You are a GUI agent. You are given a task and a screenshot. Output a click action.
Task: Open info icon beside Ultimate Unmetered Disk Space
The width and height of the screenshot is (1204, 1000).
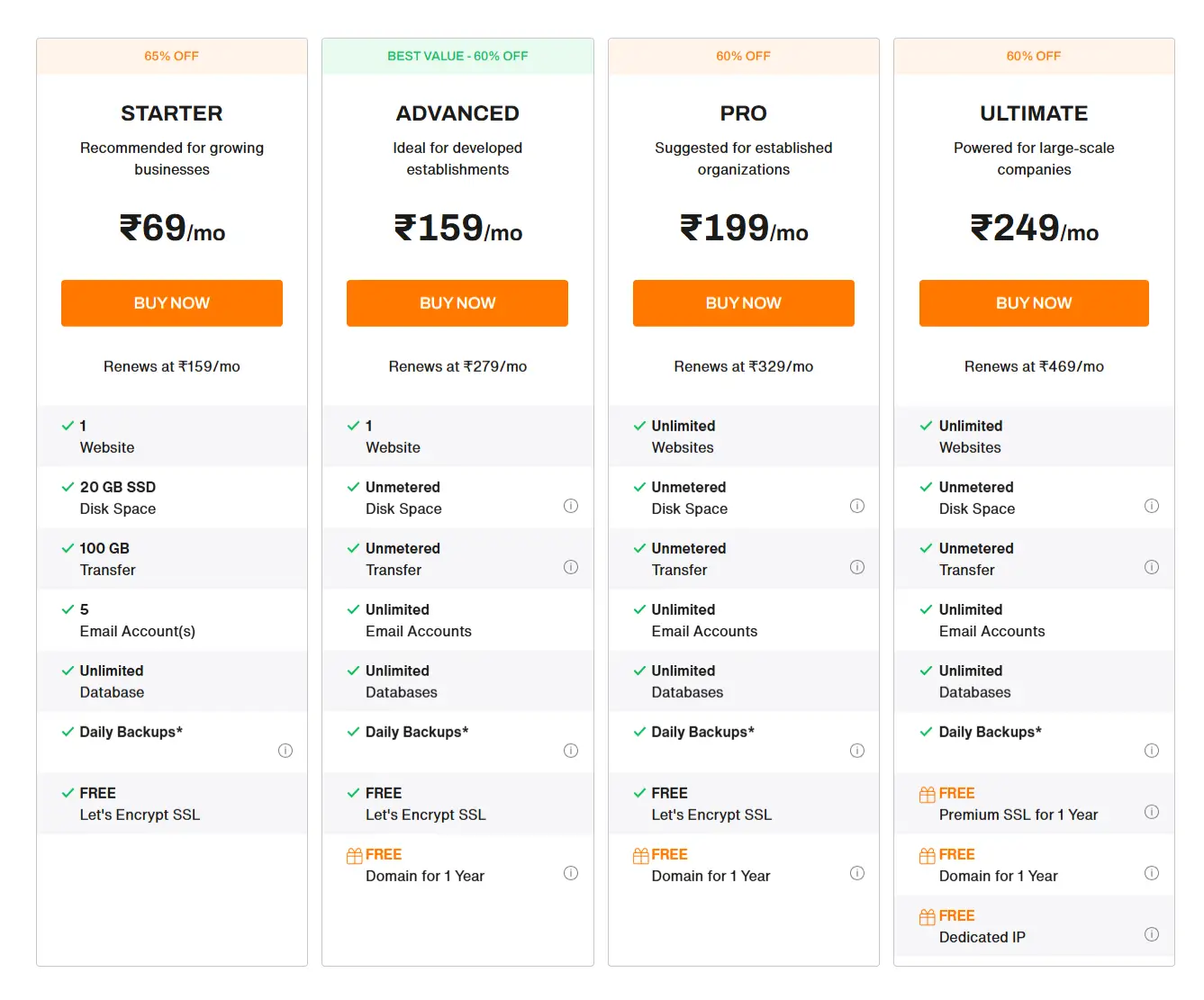tap(1152, 506)
